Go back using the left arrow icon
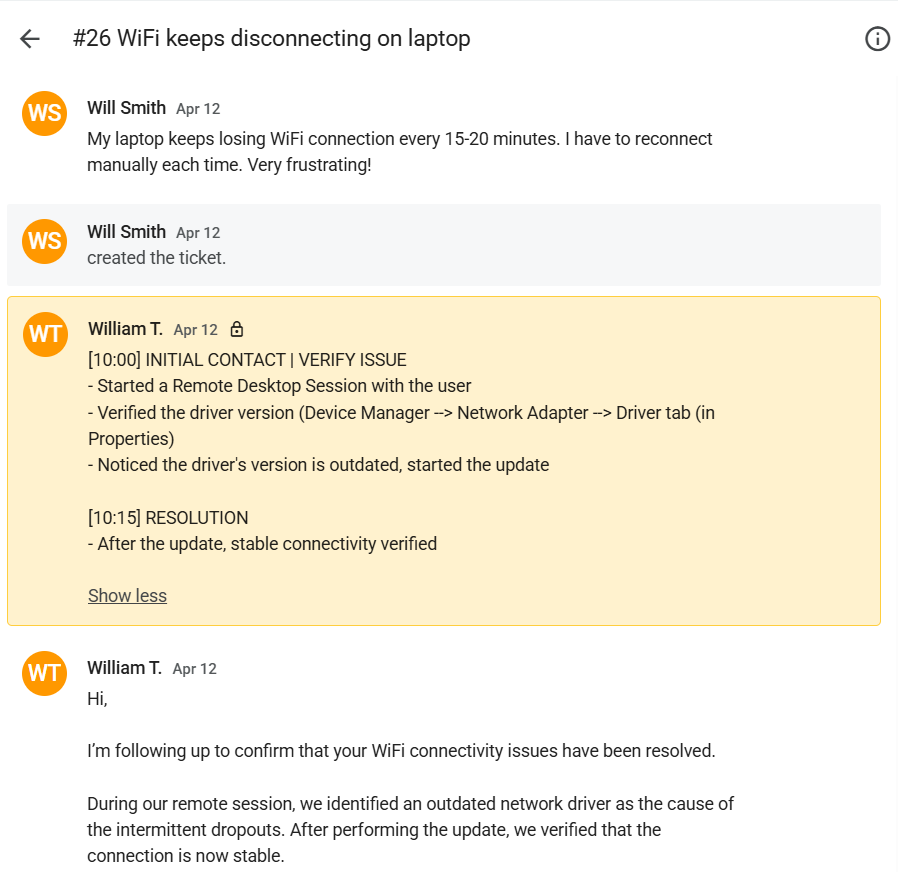 click(x=30, y=39)
